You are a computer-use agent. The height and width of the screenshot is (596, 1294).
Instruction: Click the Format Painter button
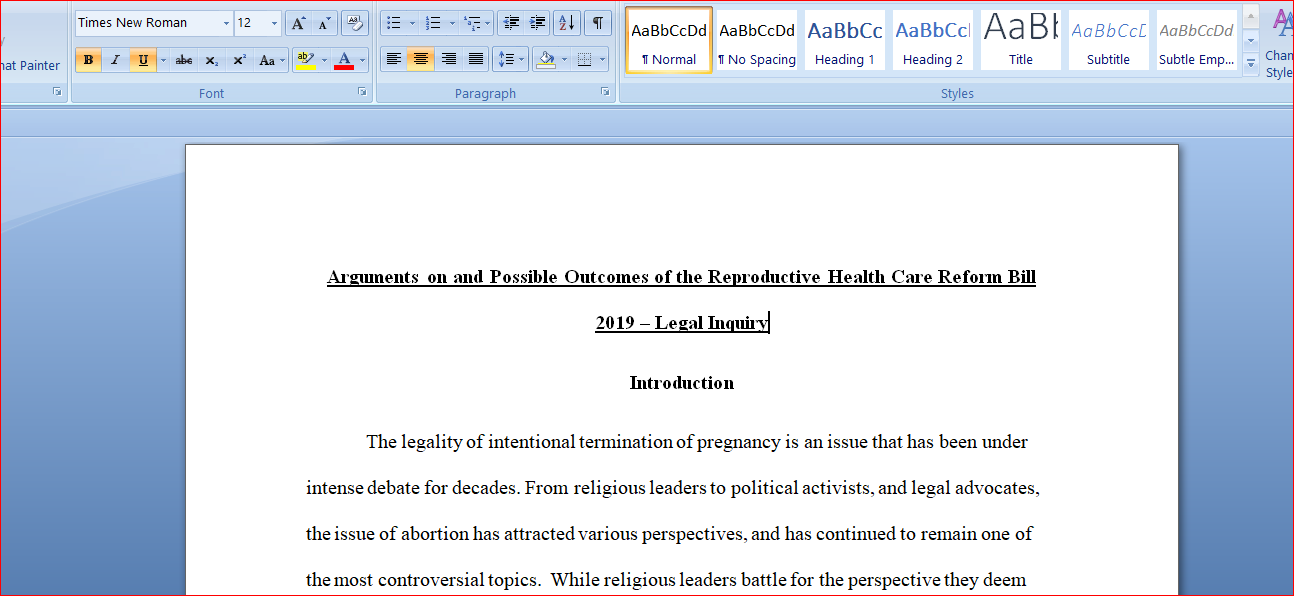pyautogui.click(x=30, y=66)
